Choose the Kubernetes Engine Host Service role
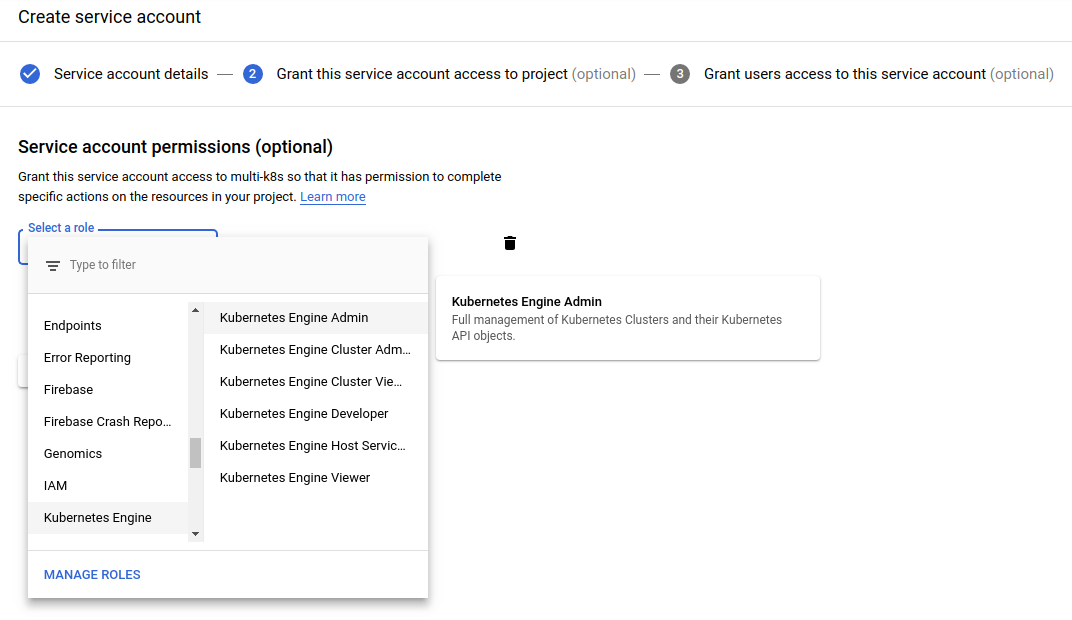 coord(316,446)
